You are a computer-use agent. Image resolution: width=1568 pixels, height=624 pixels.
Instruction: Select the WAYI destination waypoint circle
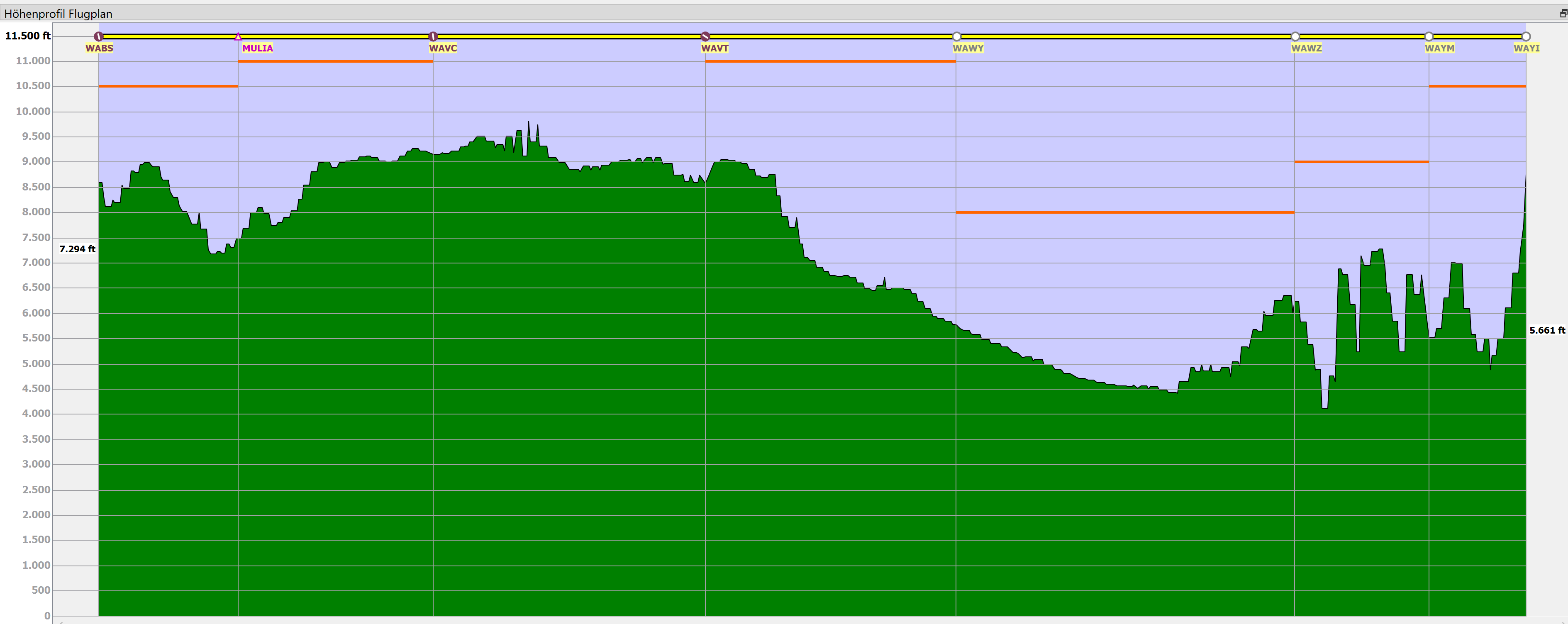coord(1525,37)
